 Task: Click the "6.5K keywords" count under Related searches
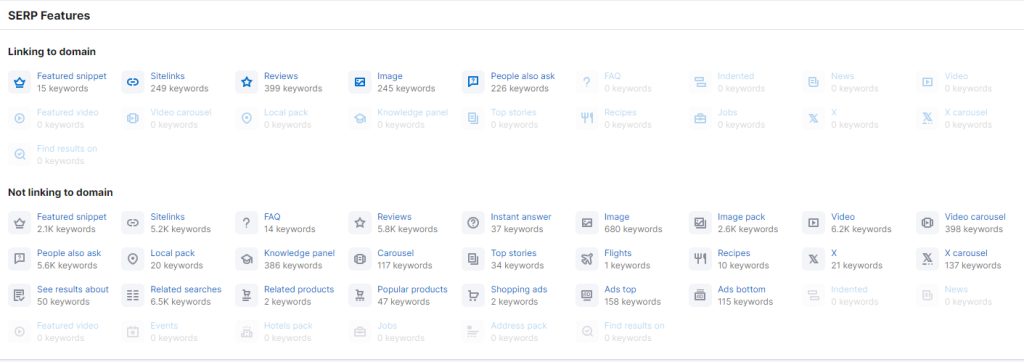click(x=180, y=302)
